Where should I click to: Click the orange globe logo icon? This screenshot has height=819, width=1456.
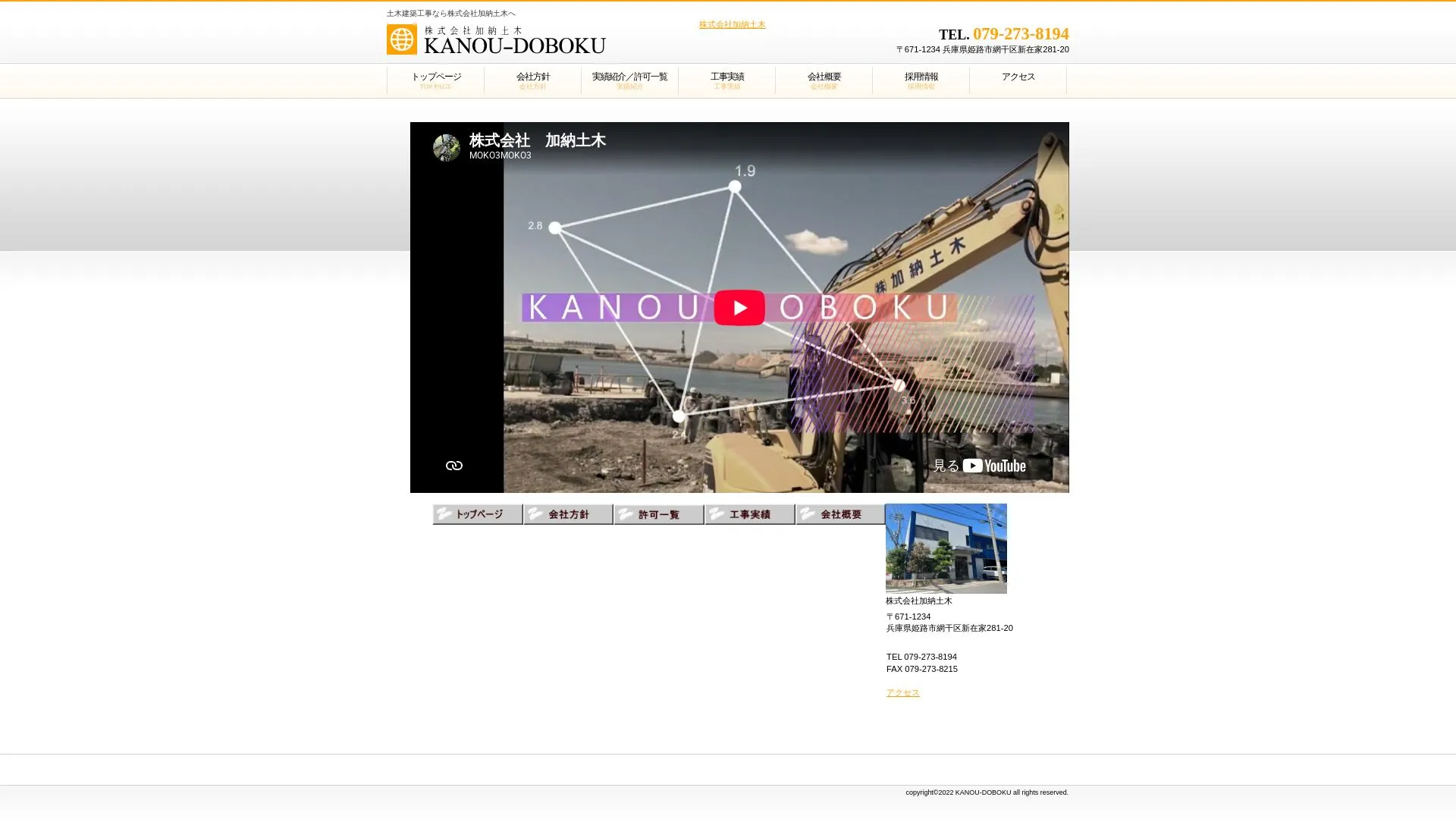click(x=401, y=39)
